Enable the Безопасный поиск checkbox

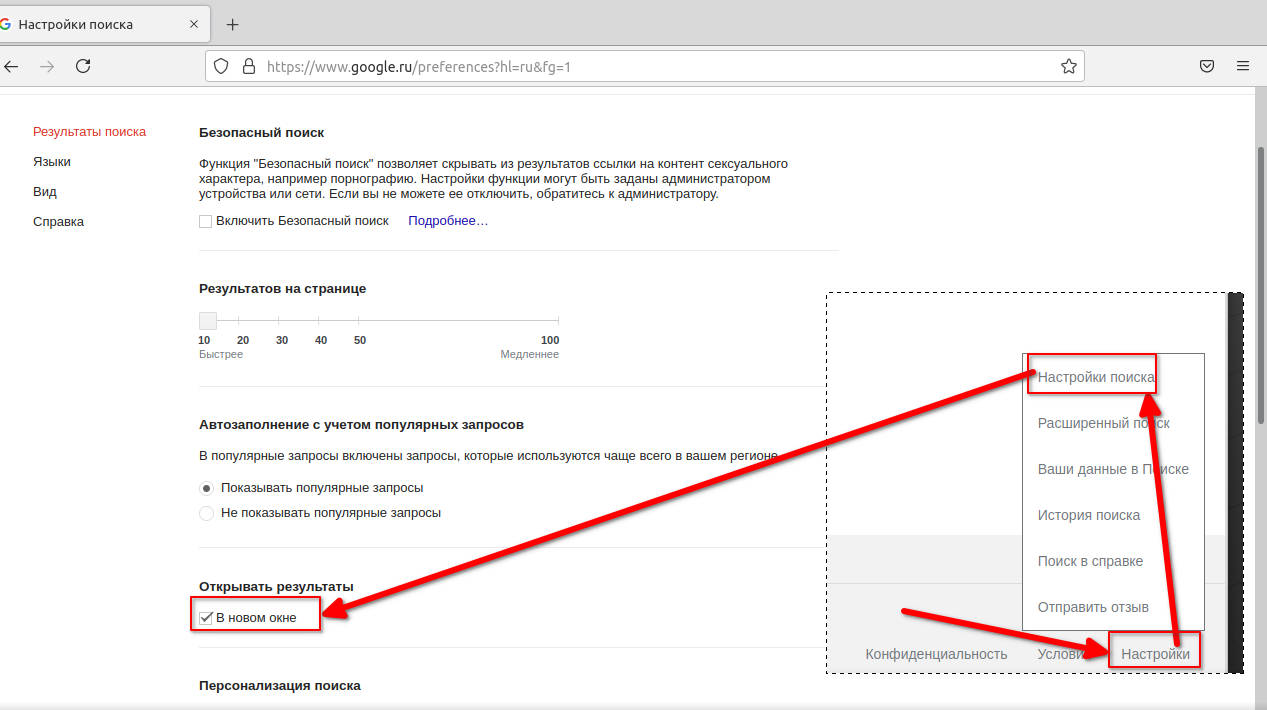point(206,221)
